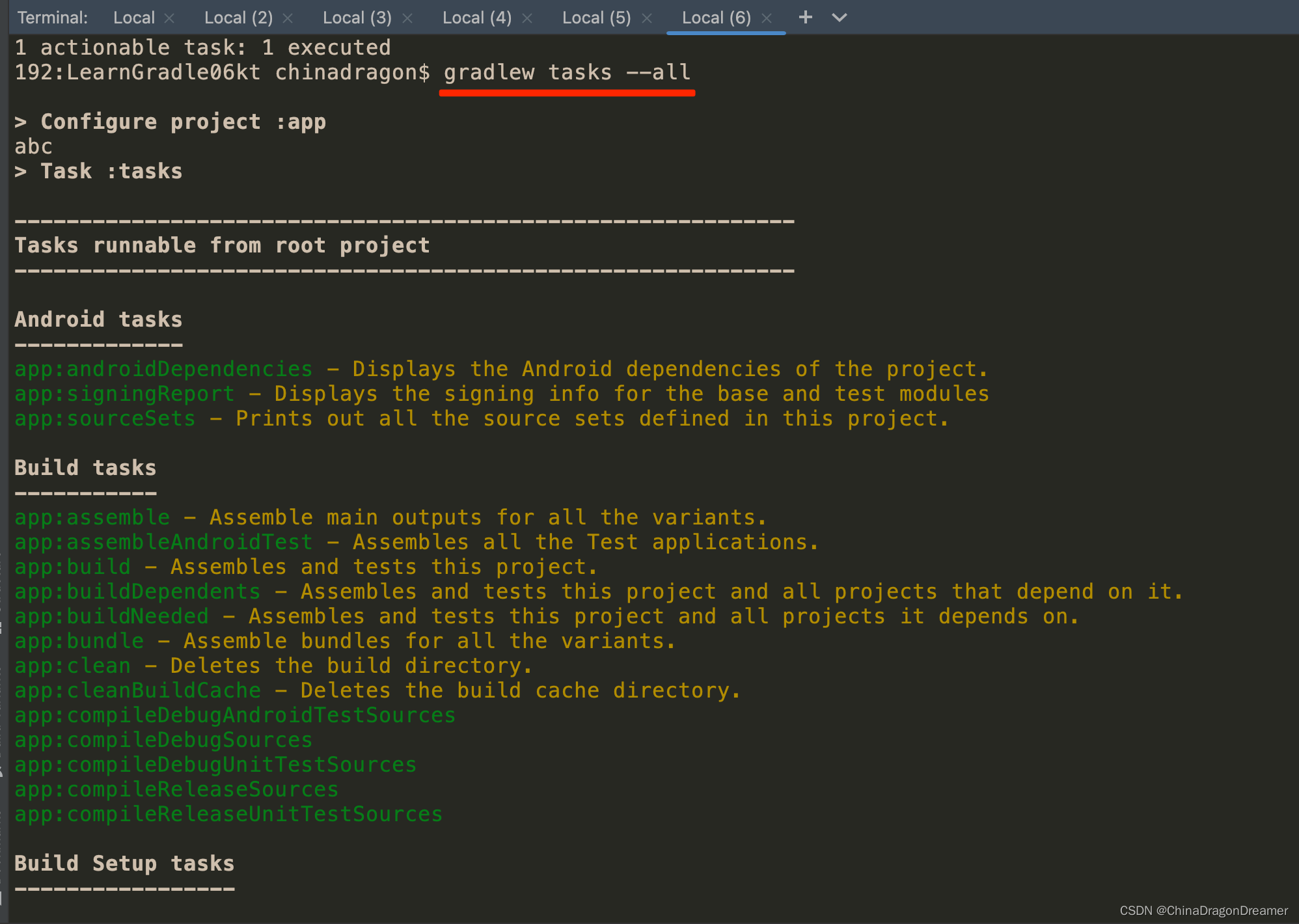
Task: Open the terminal tabs dropdown chevron
Action: coord(840,18)
